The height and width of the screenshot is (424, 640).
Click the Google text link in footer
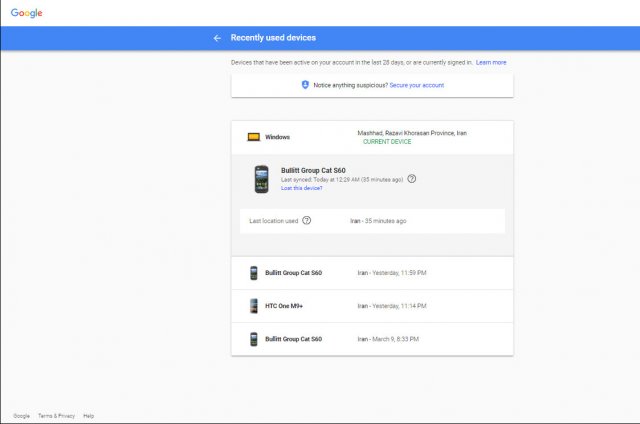[21, 415]
